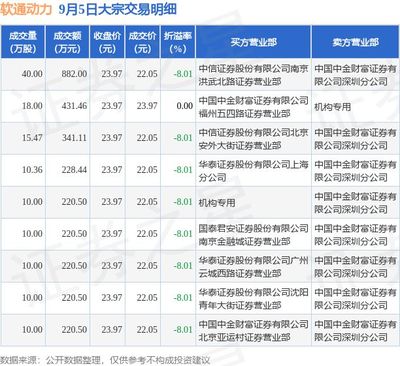Image resolution: width=400 pixels, height=366 pixels.
Task: Select the 成交价(元) column header
Action: point(143,42)
